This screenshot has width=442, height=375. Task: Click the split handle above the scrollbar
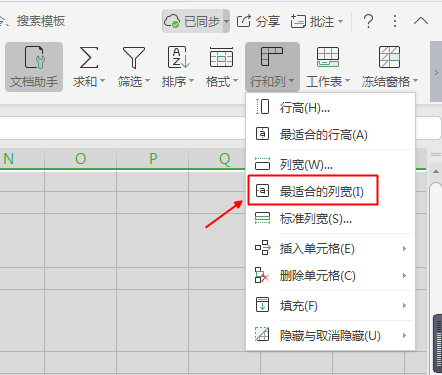(x=436, y=155)
